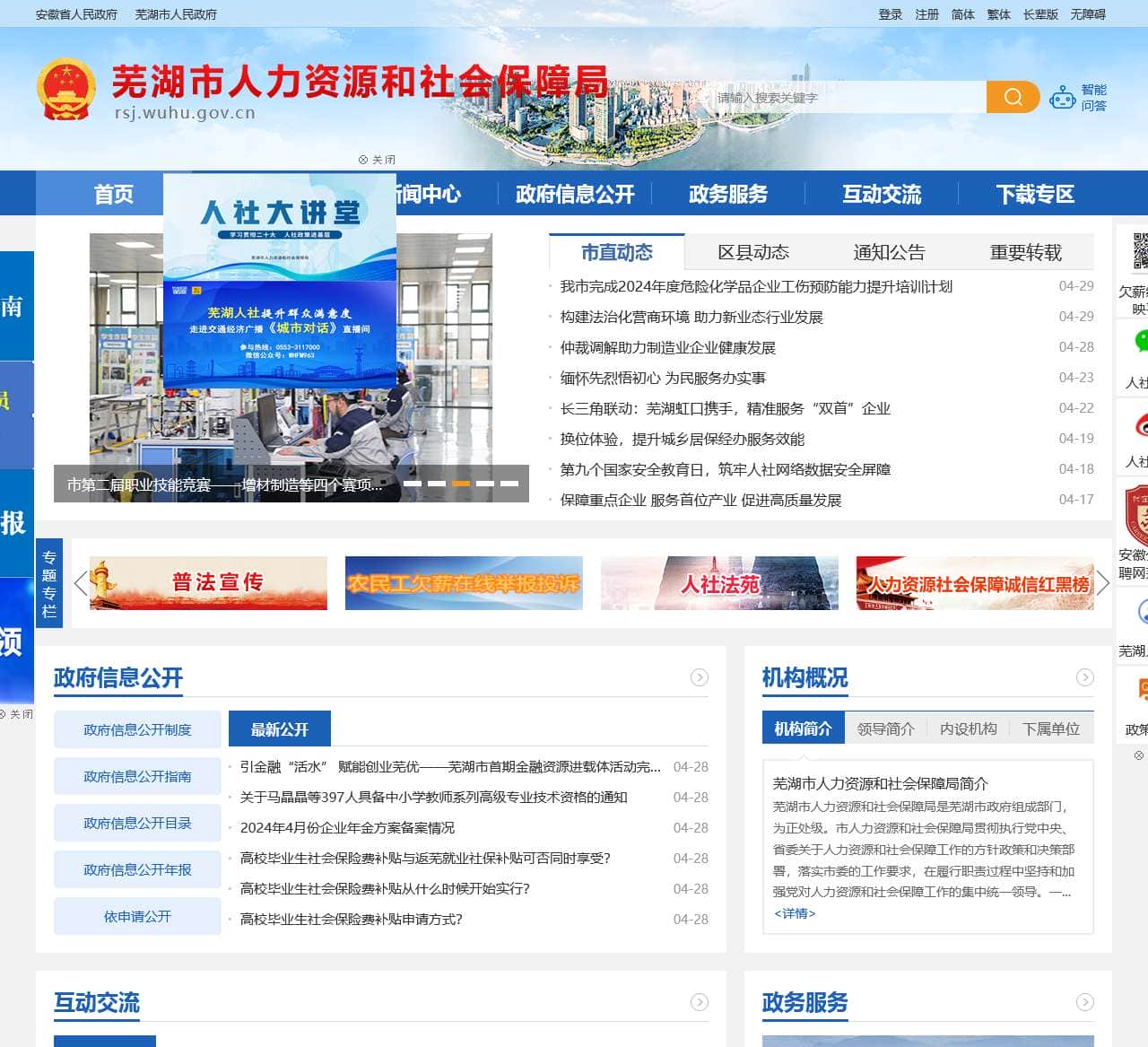Image resolution: width=1148 pixels, height=1047 pixels.
Task: Expand the 政府信息公开 navigation menu
Action: pyautogui.click(x=574, y=194)
